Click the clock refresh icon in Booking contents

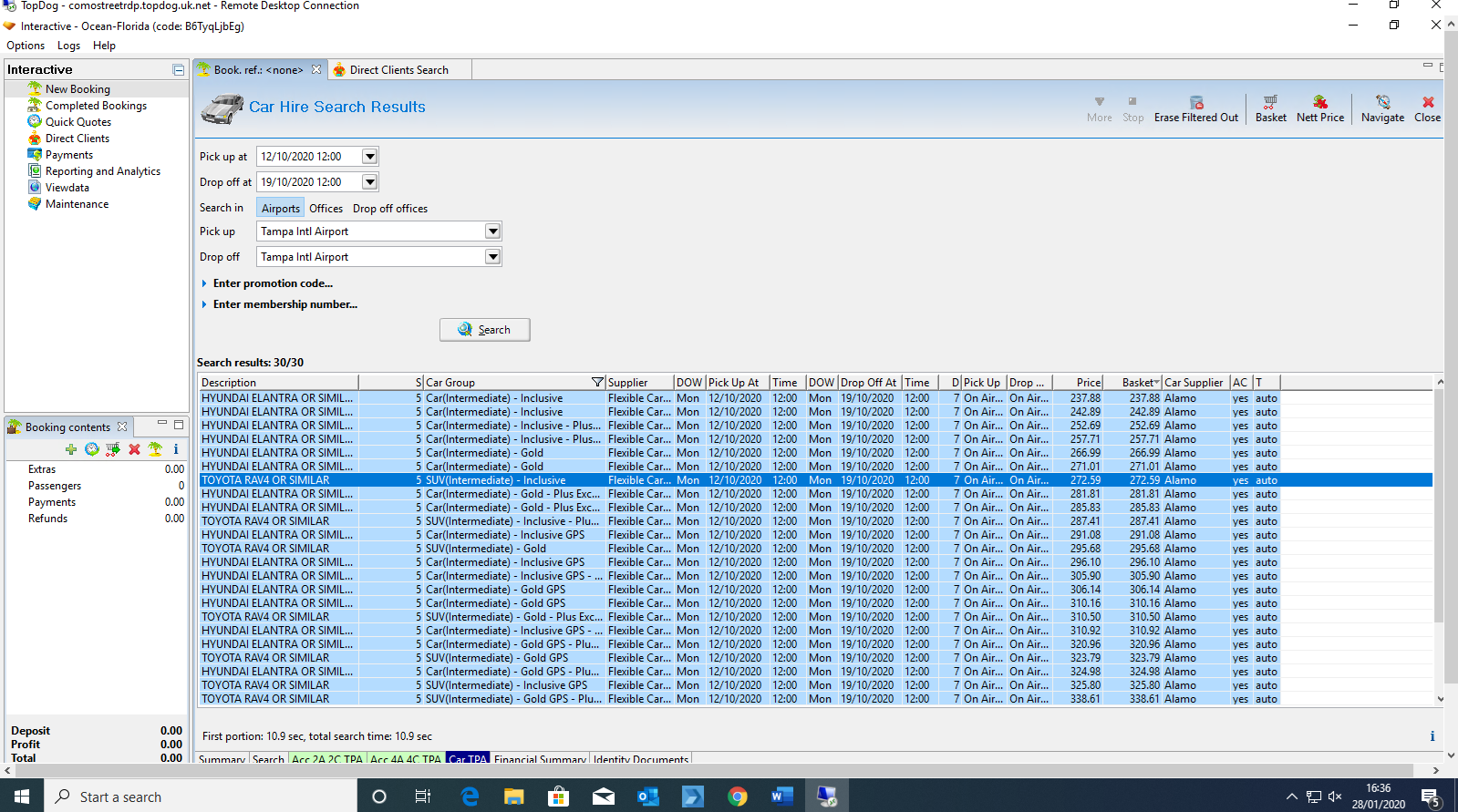(x=92, y=449)
